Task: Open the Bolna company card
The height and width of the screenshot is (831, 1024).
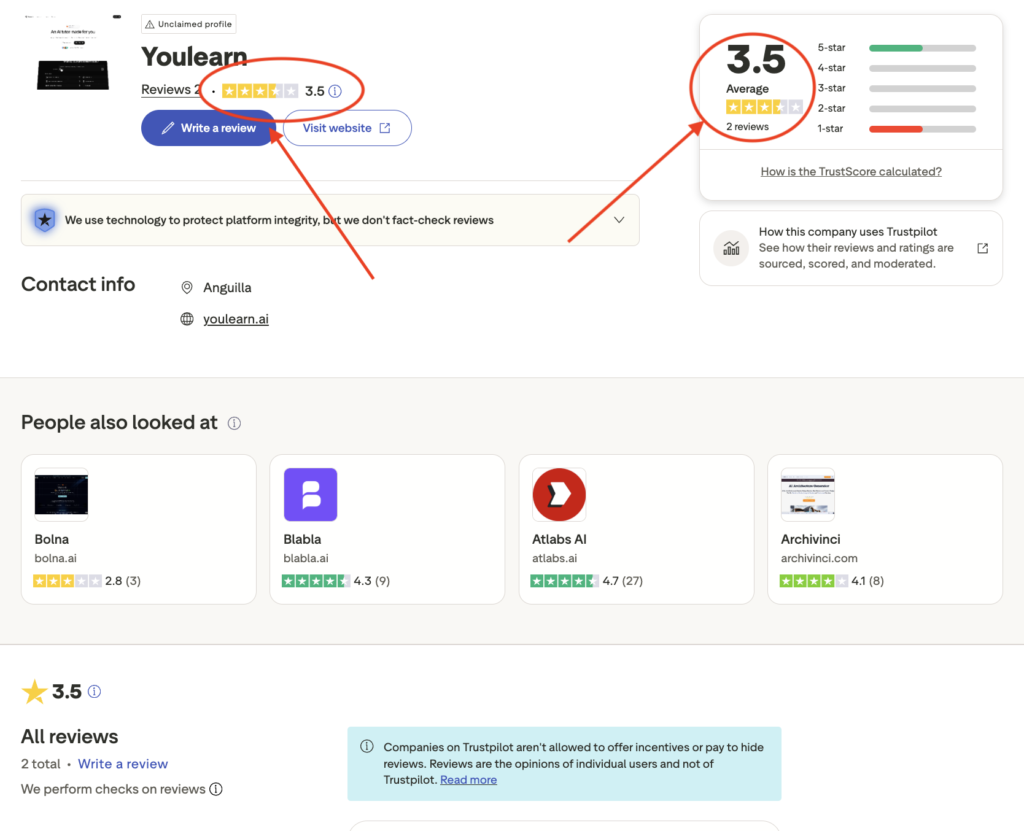Action: [138, 529]
